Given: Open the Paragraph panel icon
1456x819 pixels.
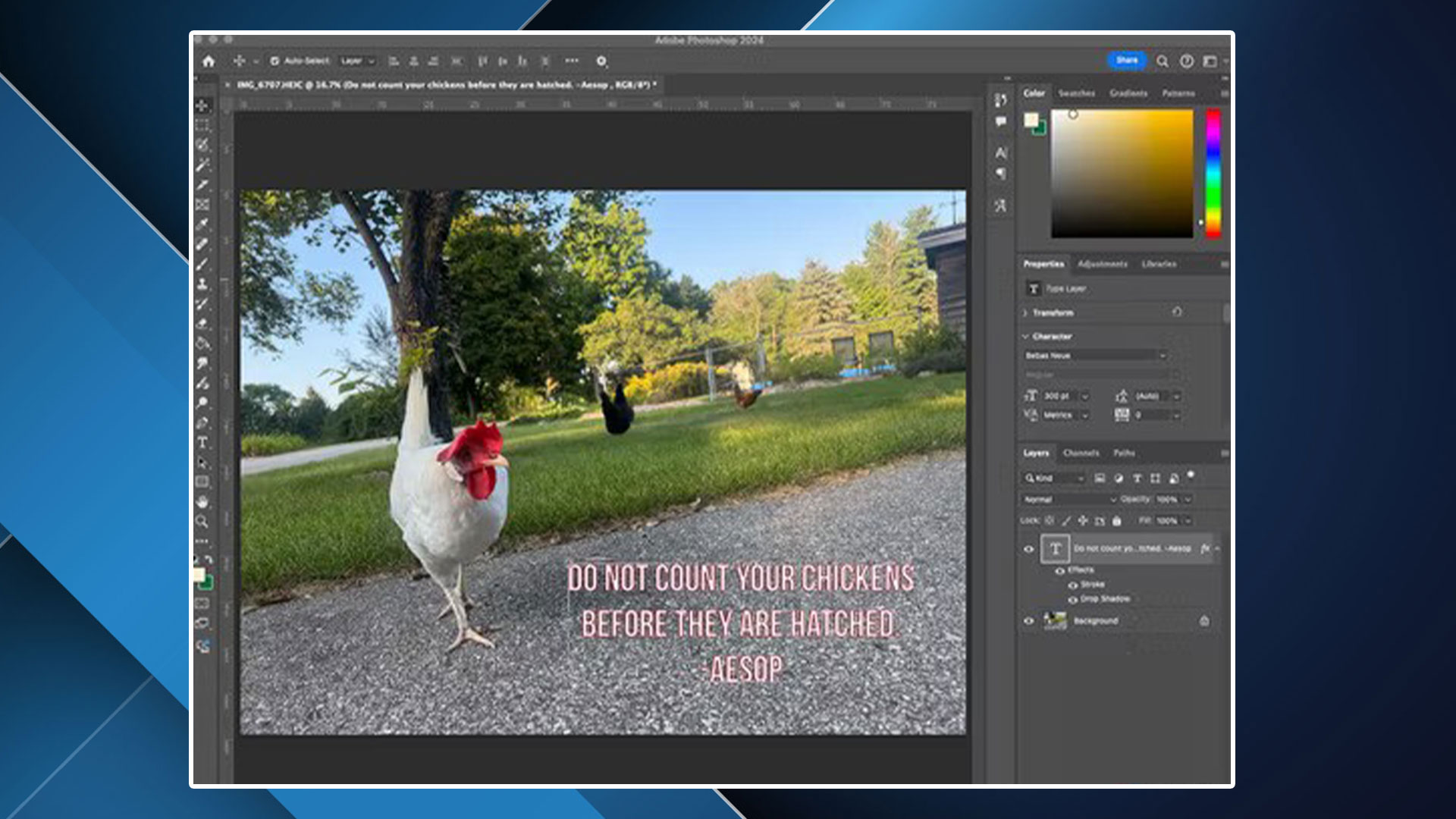Looking at the screenshot, I should pos(1001,174).
